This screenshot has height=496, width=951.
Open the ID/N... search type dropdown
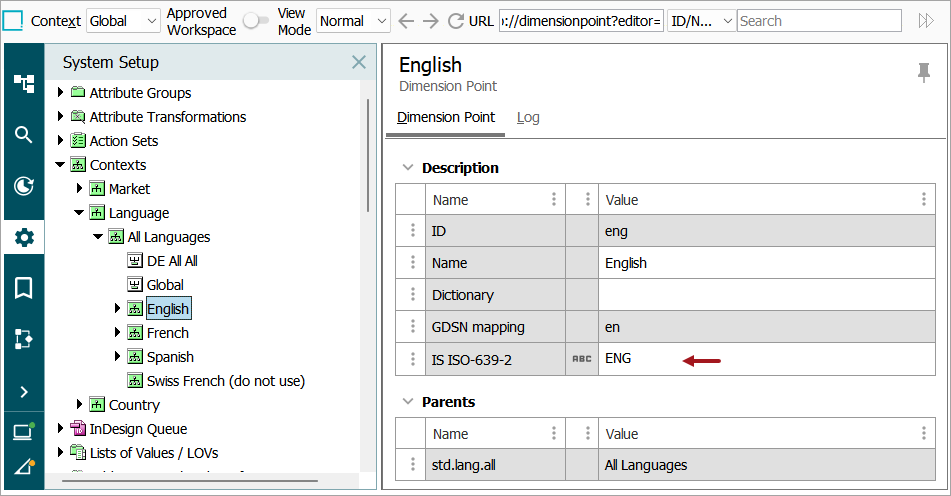click(x=701, y=21)
